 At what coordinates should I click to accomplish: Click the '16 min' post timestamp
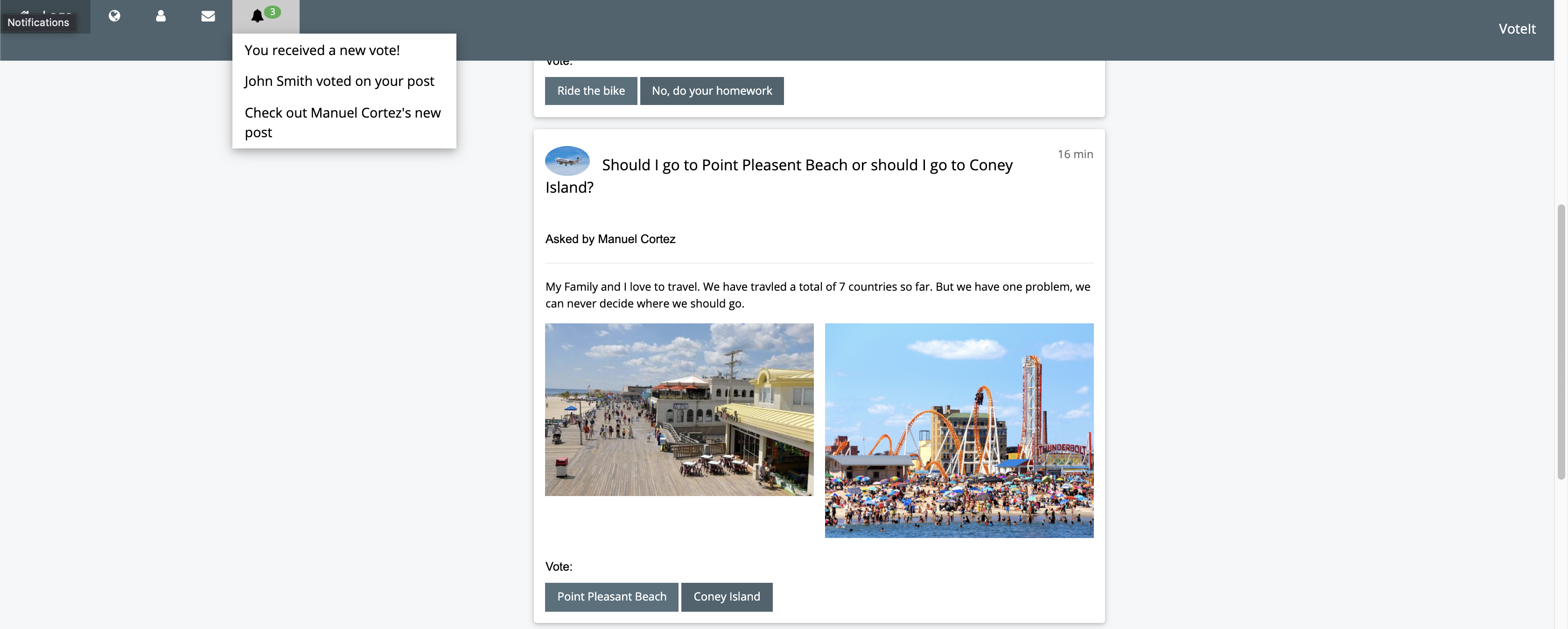[x=1074, y=154]
